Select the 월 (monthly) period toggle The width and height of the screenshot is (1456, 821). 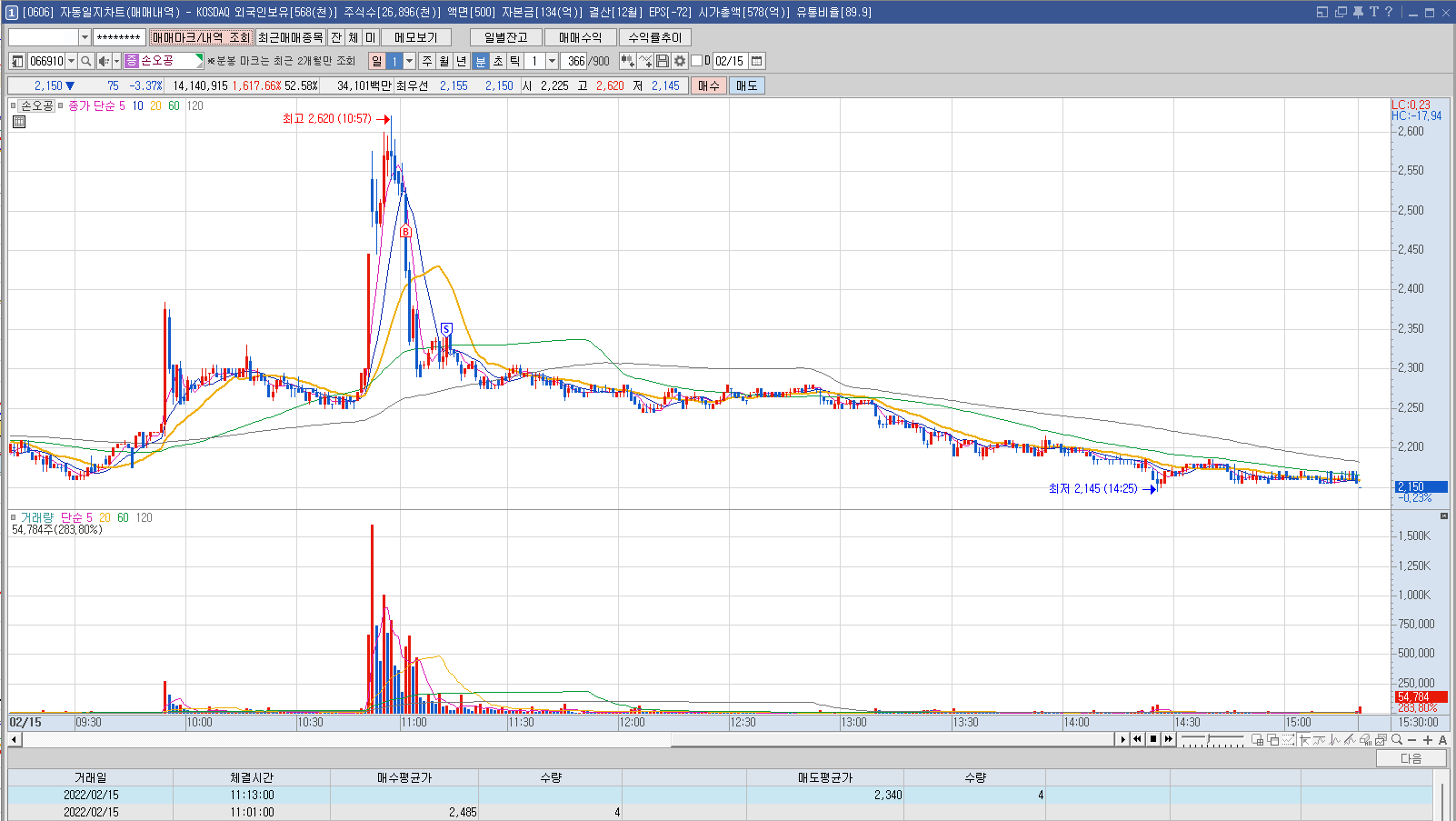click(x=444, y=61)
